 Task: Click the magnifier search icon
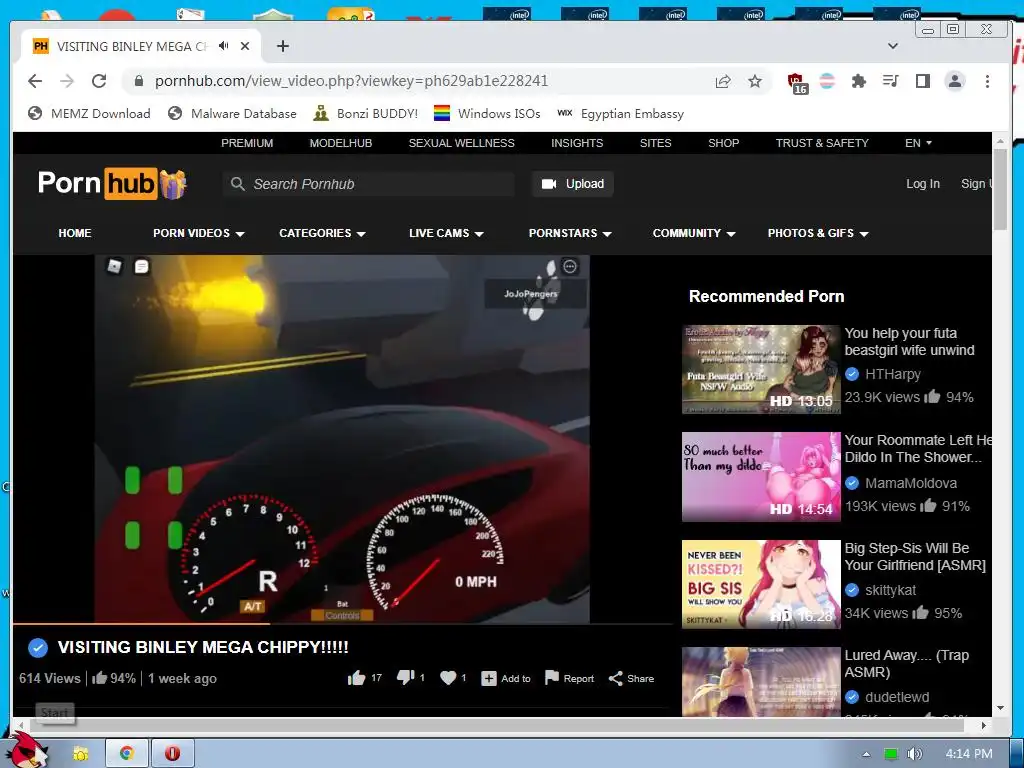pyautogui.click(x=238, y=184)
